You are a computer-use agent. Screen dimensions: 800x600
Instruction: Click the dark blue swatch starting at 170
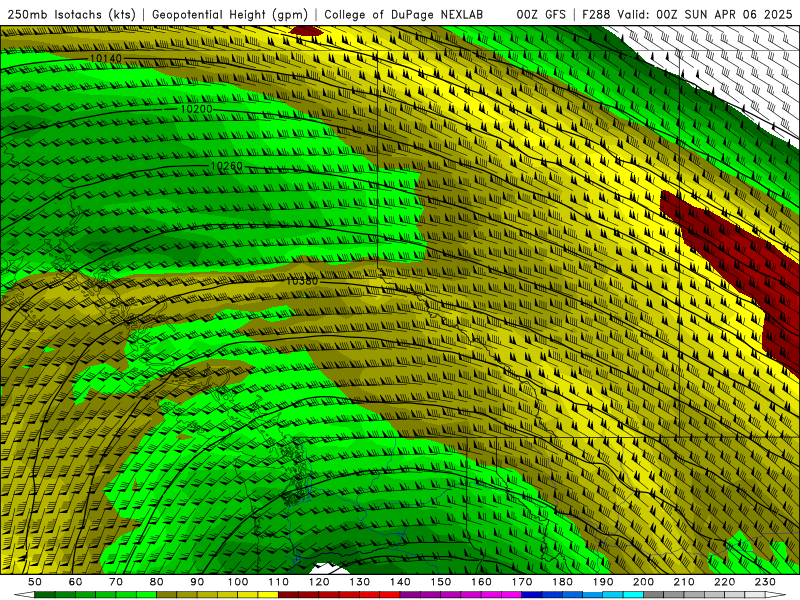[x=532, y=595]
